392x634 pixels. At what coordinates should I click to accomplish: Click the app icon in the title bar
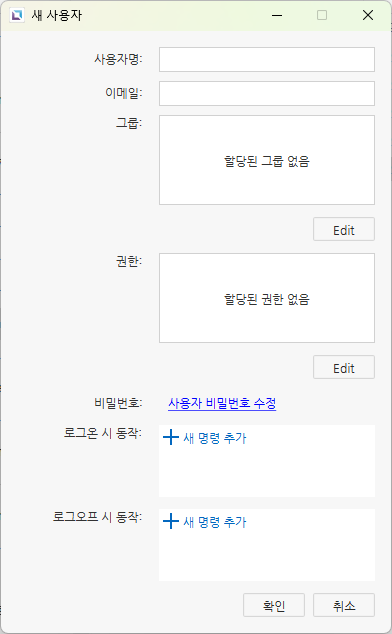(17, 15)
